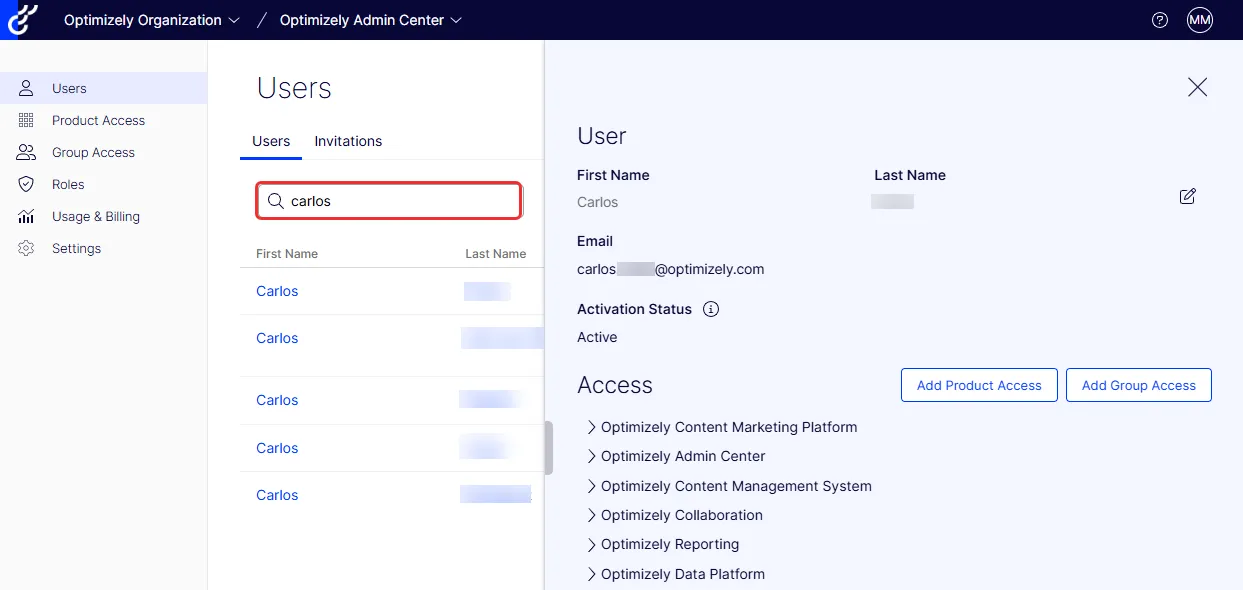Click the Settings gear icon
Viewport: 1243px width, 590px height.
(x=27, y=248)
